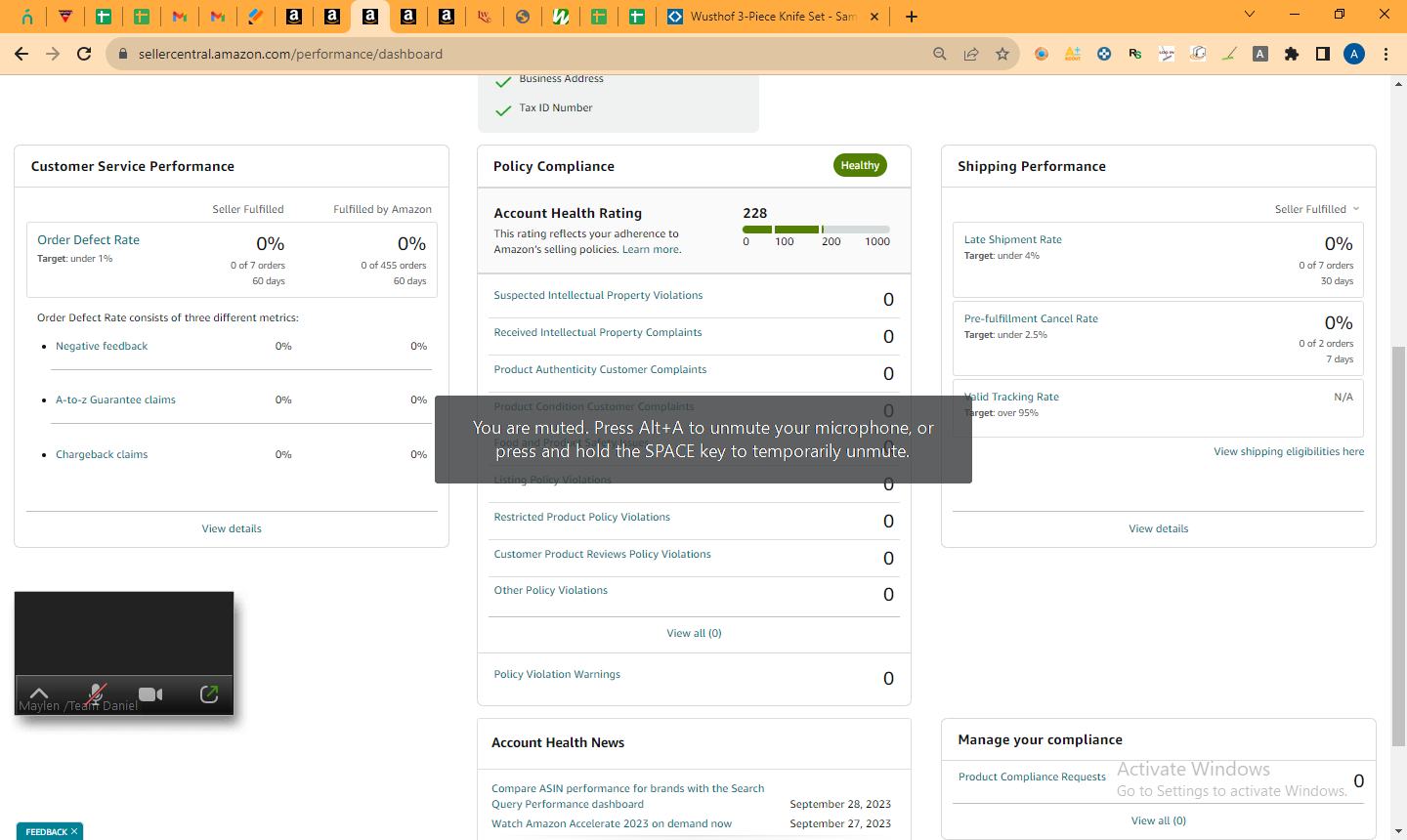Viewport: 1407px width, 840px height.
Task: Reload the page
Action: pyautogui.click(x=84, y=54)
